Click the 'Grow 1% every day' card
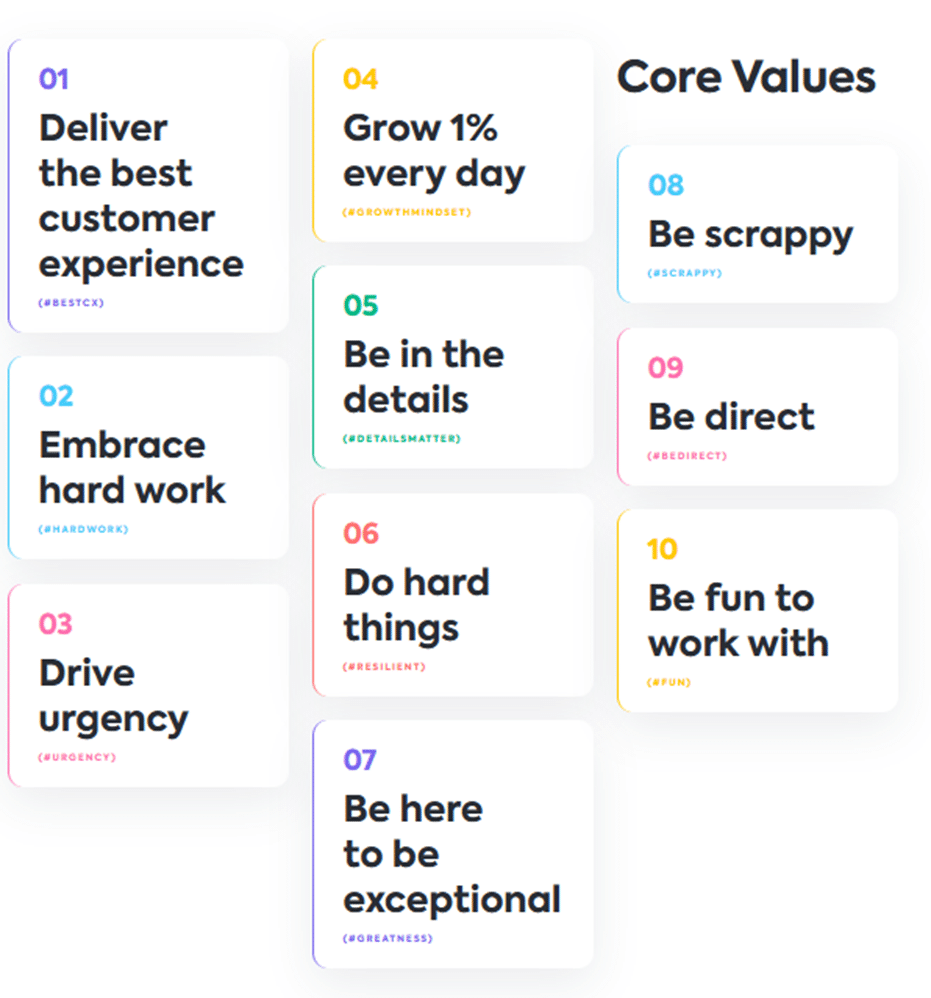This screenshot has width=931, height=998. click(453, 141)
